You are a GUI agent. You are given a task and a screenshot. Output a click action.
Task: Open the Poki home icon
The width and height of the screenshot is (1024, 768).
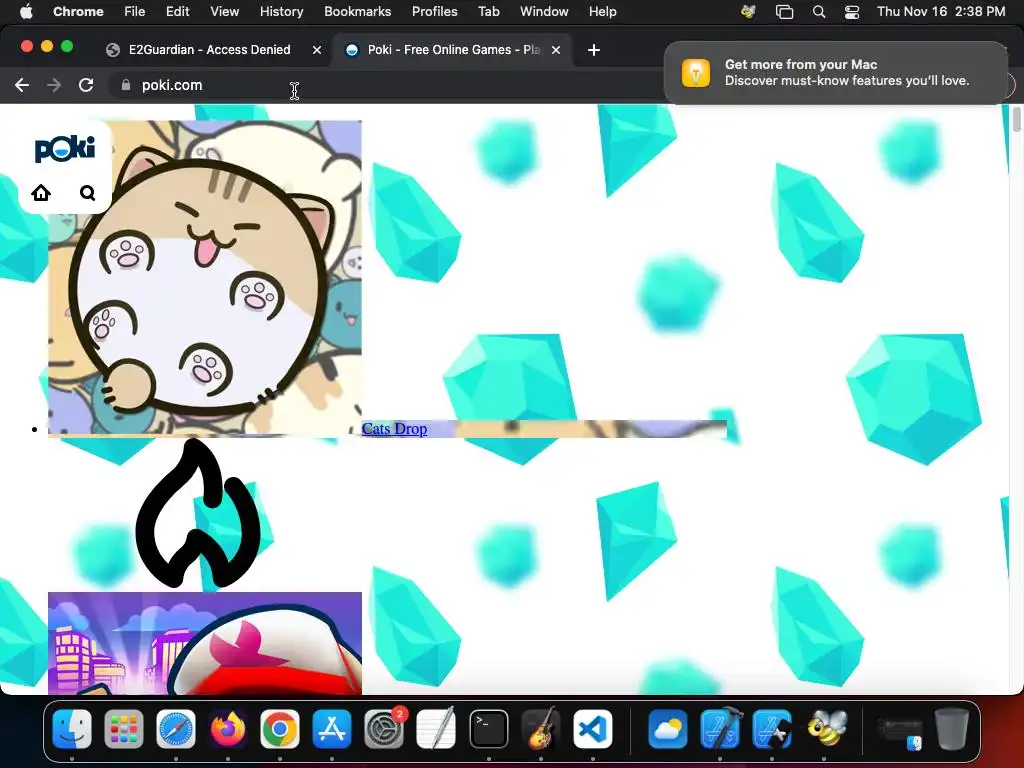[x=41, y=193]
